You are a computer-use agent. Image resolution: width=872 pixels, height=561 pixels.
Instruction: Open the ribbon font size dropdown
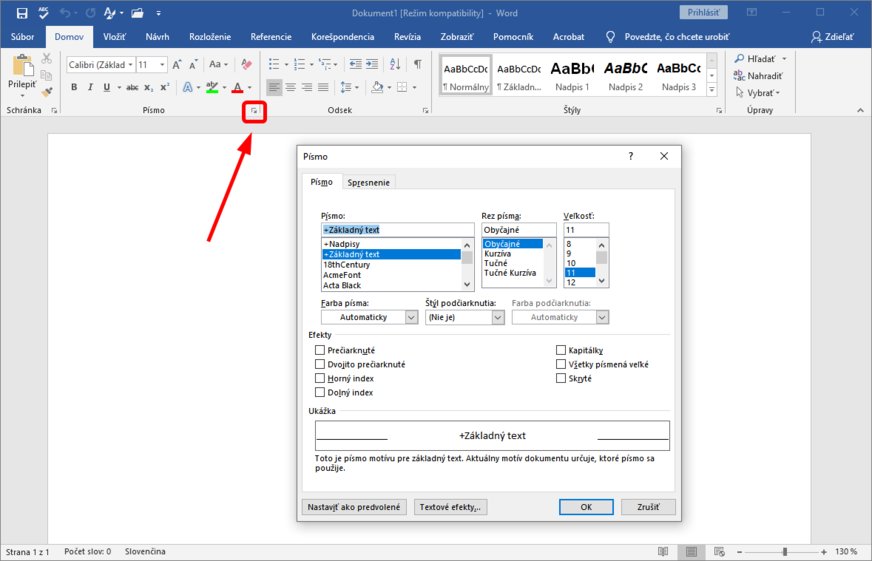[x=162, y=64]
